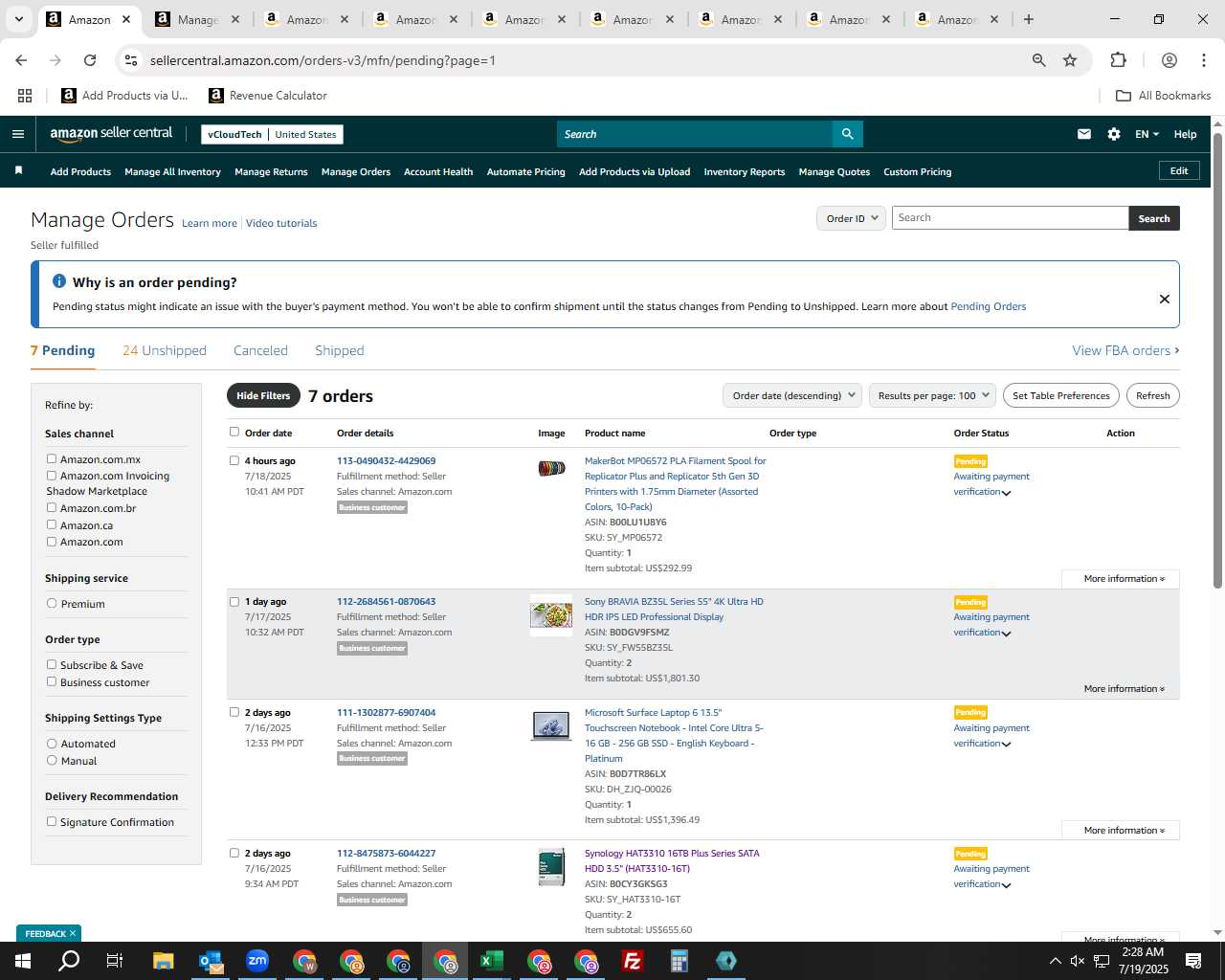Open Windows taskbar search
The image size is (1225, 980).
69,961
